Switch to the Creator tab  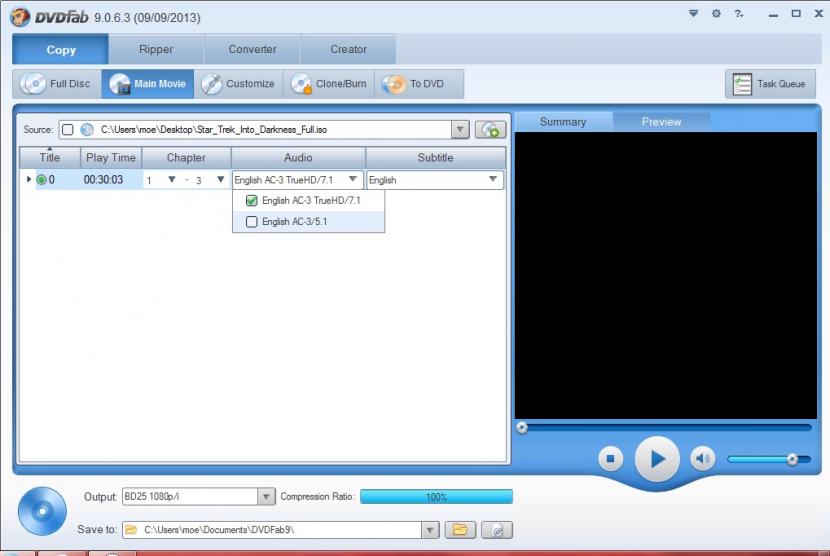[348, 50]
